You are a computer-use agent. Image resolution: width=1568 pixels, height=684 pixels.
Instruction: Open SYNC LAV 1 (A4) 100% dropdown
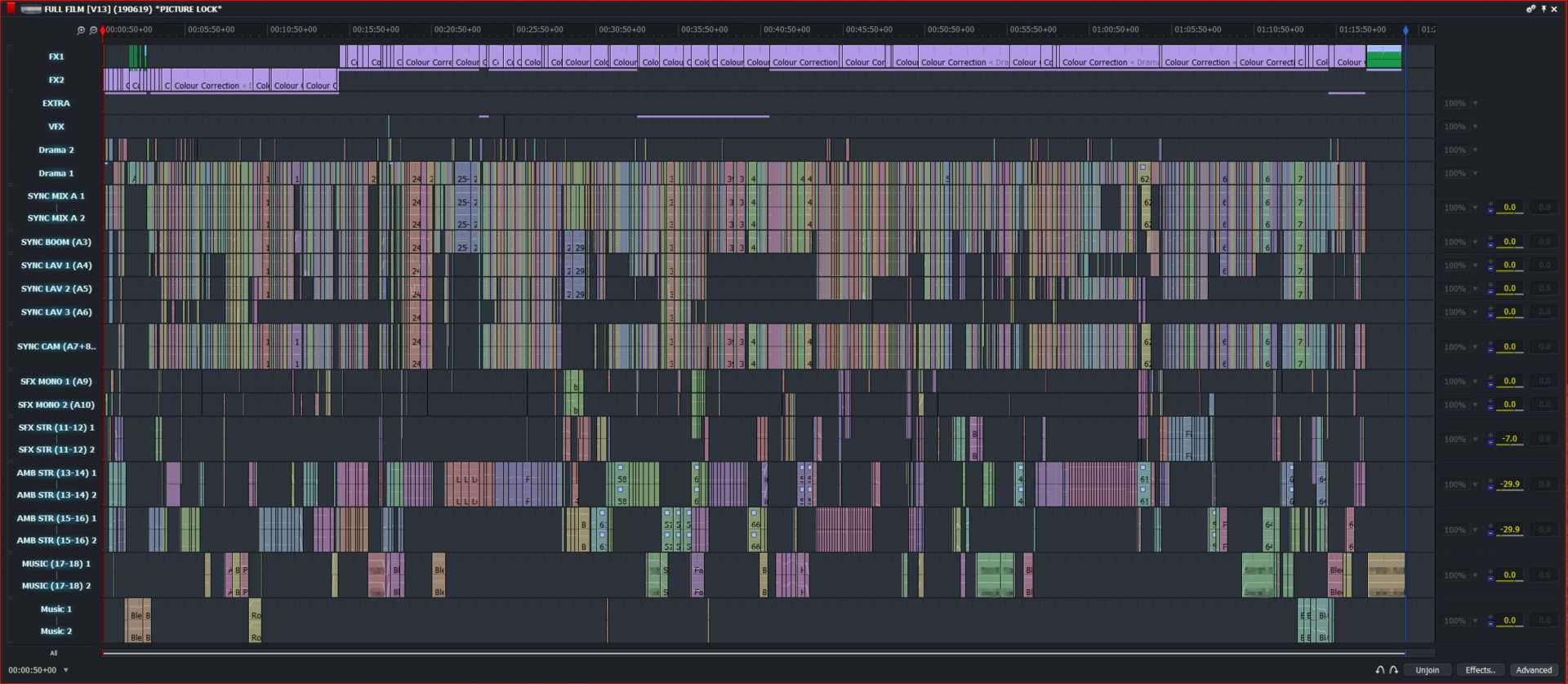1475,266
